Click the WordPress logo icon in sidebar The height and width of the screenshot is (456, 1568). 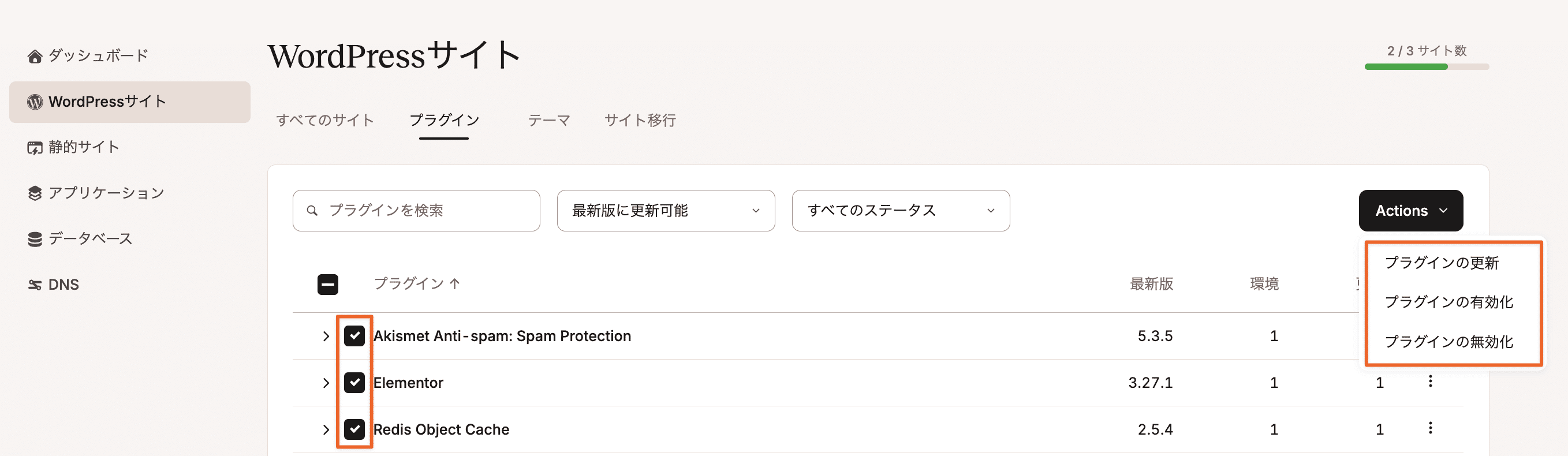(35, 102)
